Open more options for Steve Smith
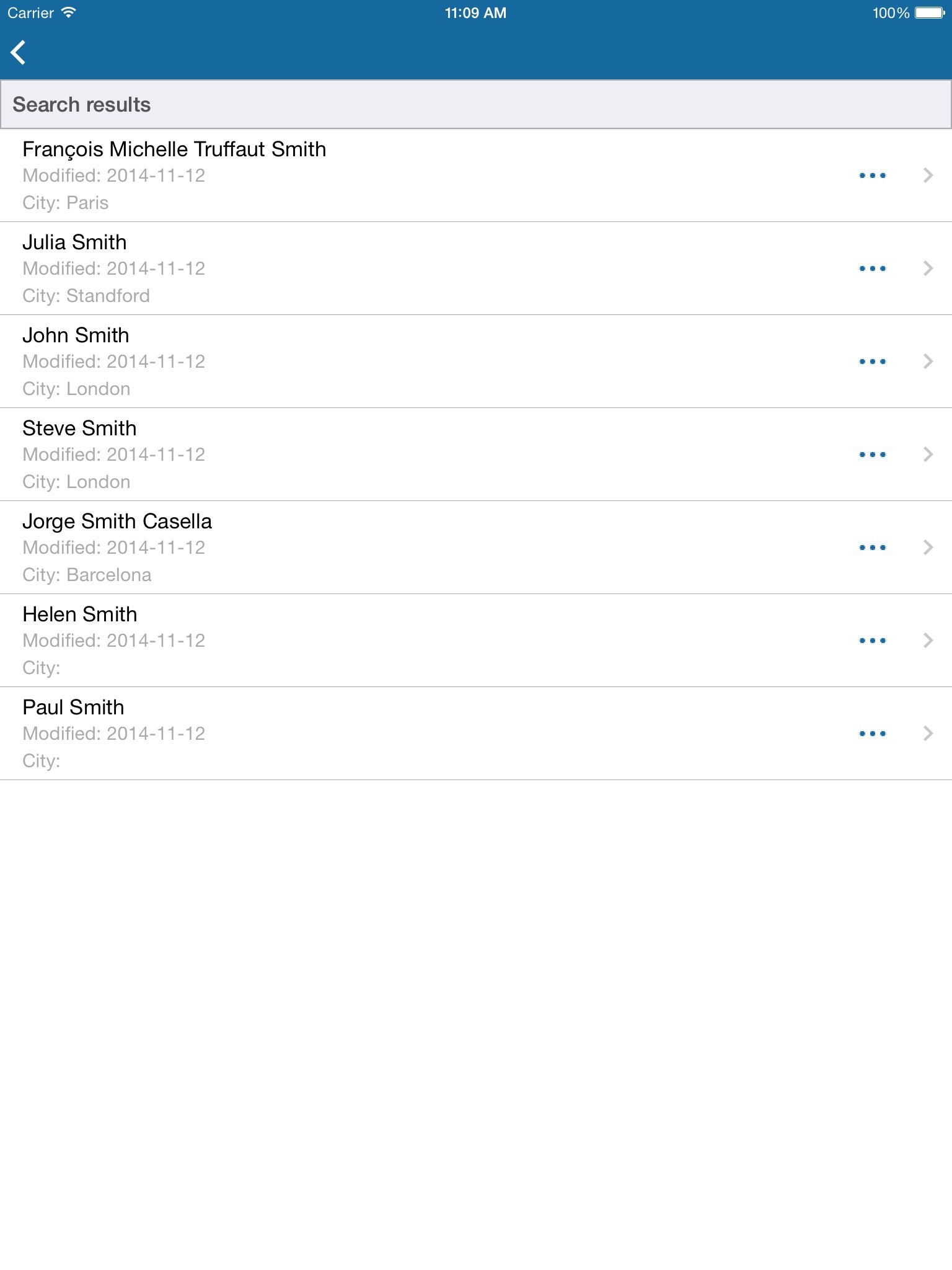Viewport: 952px width, 1270px height. [872, 455]
